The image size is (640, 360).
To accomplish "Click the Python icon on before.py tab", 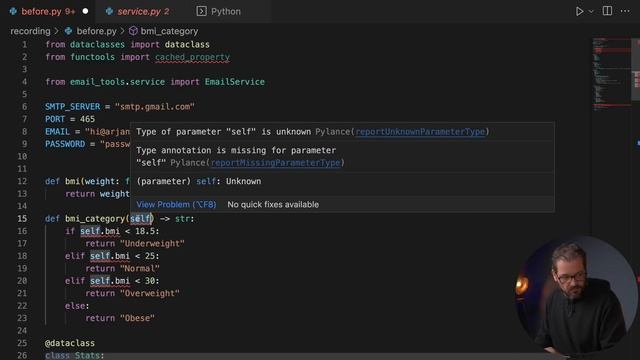I will coord(13,11).
